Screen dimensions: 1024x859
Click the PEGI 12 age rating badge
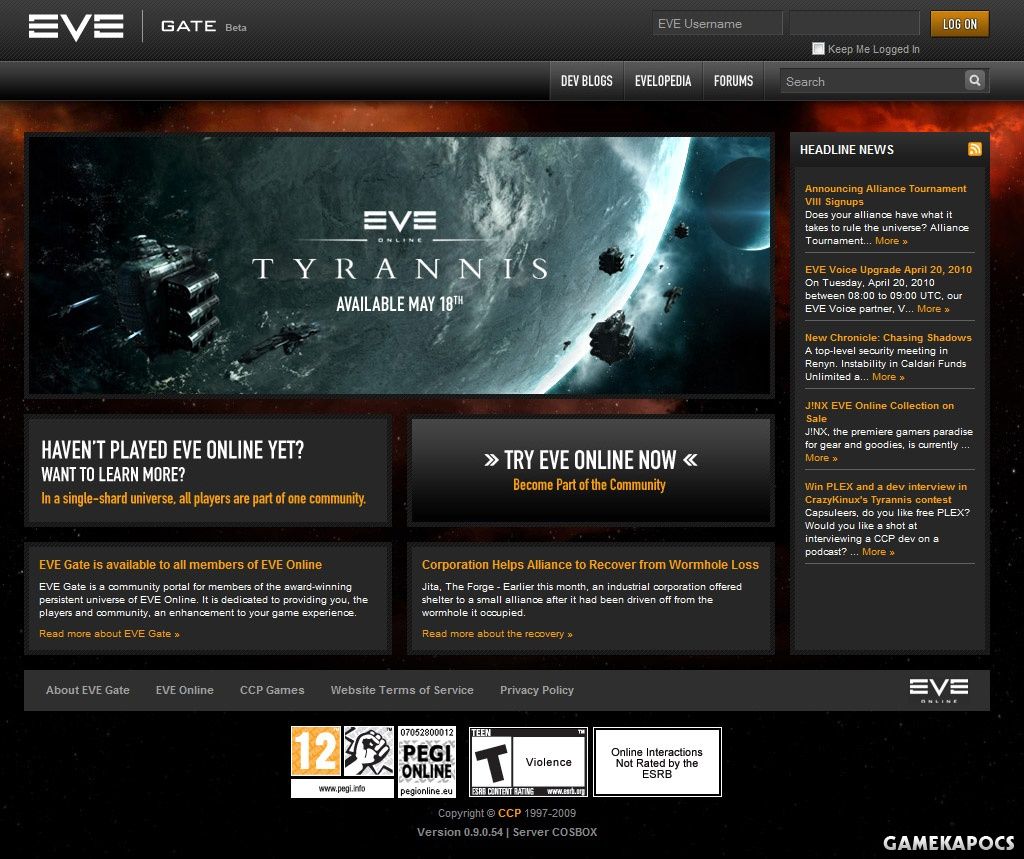[315, 752]
